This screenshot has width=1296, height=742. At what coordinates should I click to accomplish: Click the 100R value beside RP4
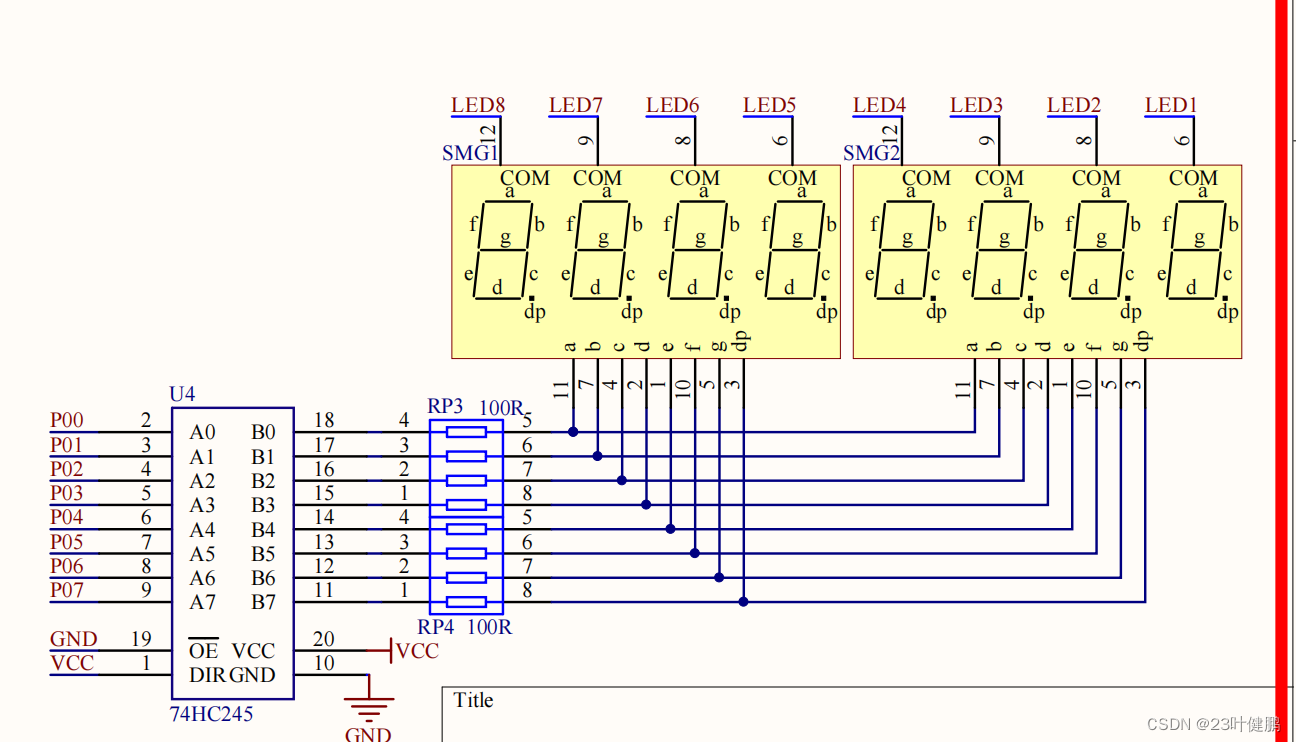click(490, 627)
